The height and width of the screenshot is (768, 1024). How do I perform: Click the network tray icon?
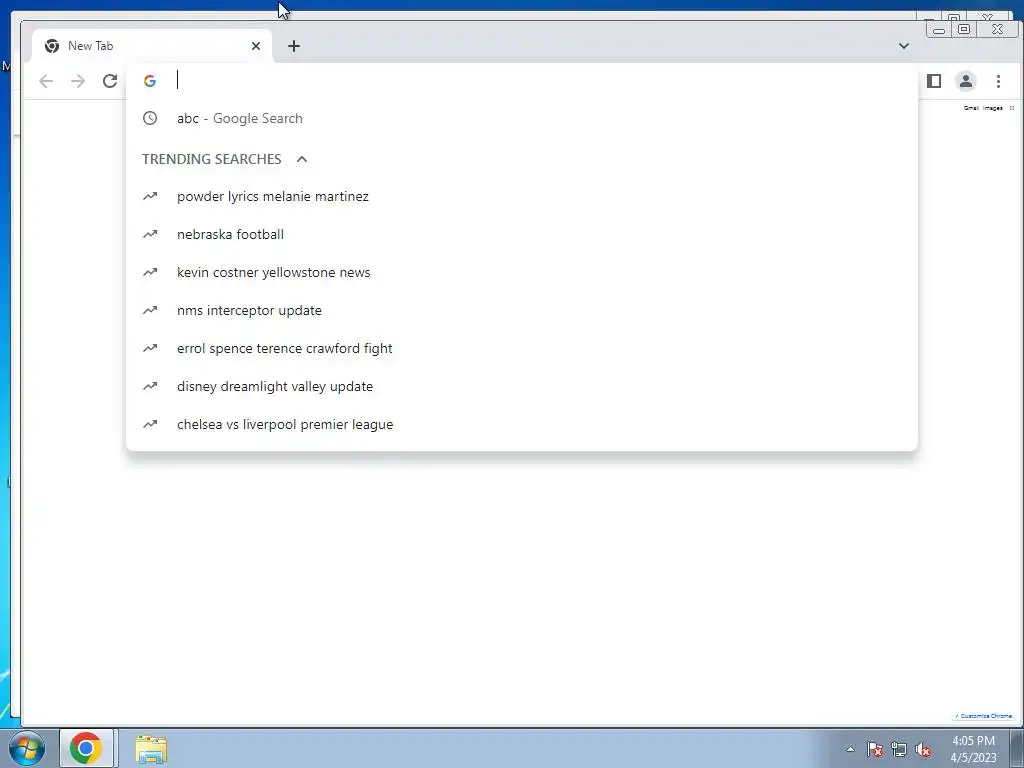pos(899,749)
